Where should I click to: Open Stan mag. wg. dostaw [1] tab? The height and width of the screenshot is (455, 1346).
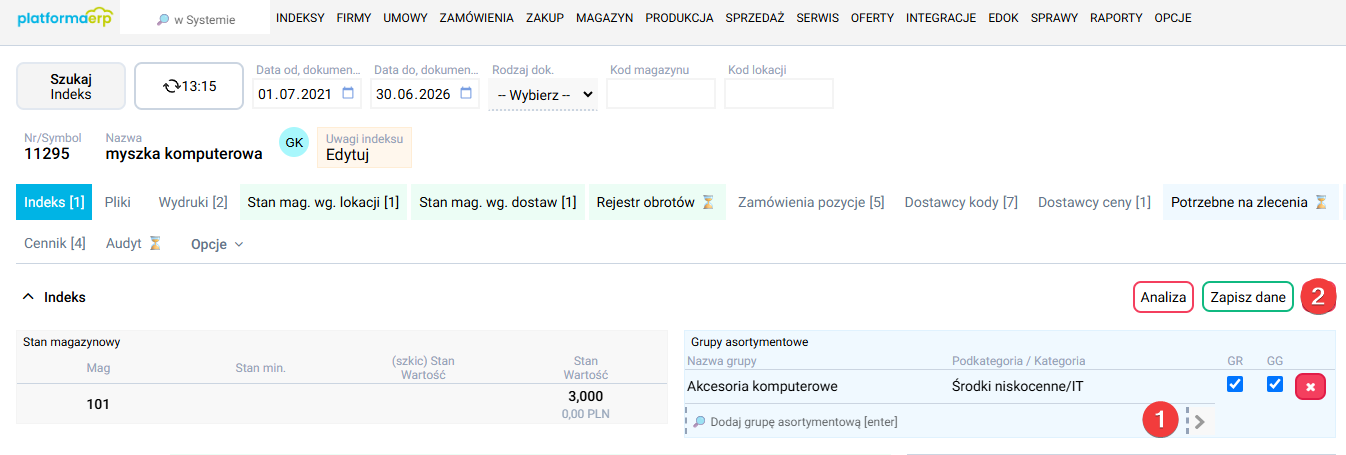click(498, 202)
